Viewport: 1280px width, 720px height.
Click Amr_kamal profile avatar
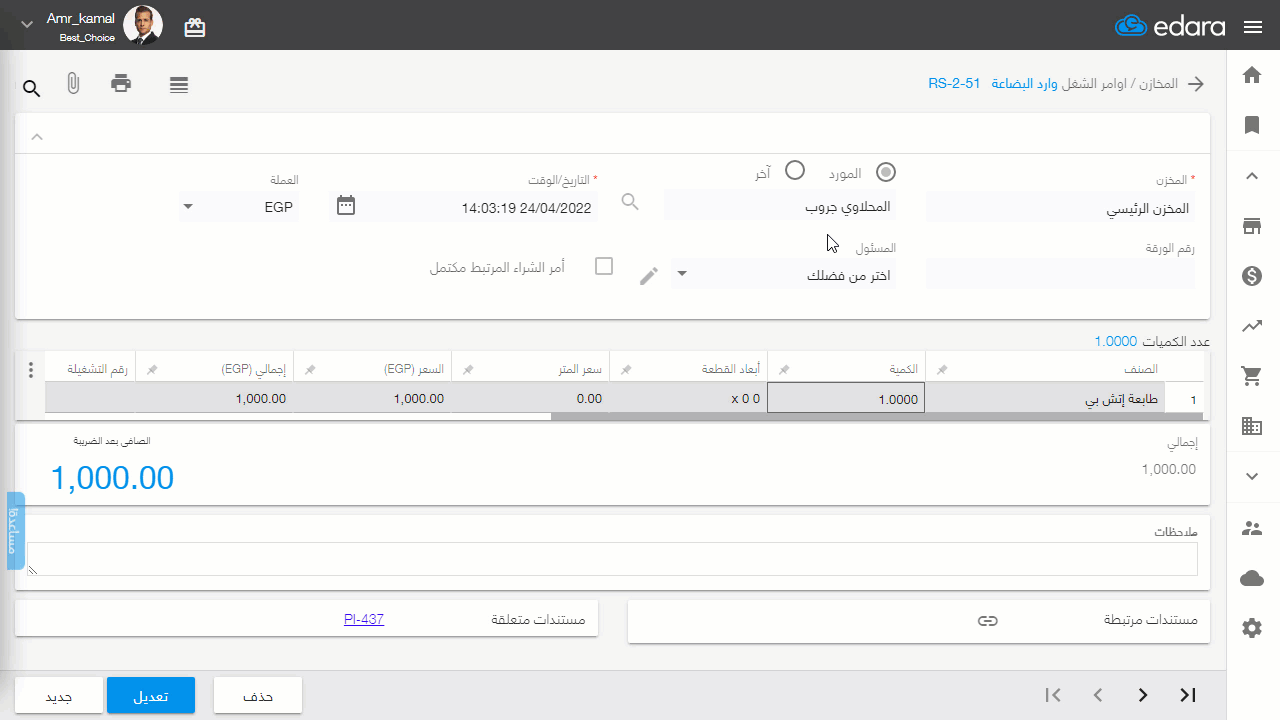pos(143,25)
